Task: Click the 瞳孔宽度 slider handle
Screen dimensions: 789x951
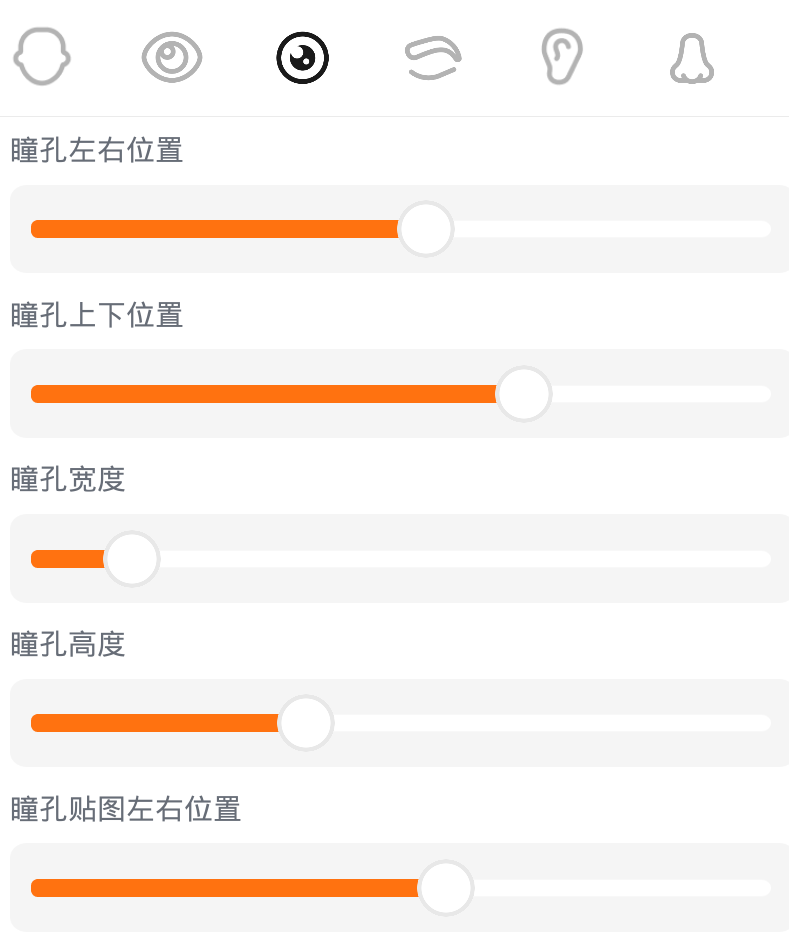Action: [x=132, y=559]
